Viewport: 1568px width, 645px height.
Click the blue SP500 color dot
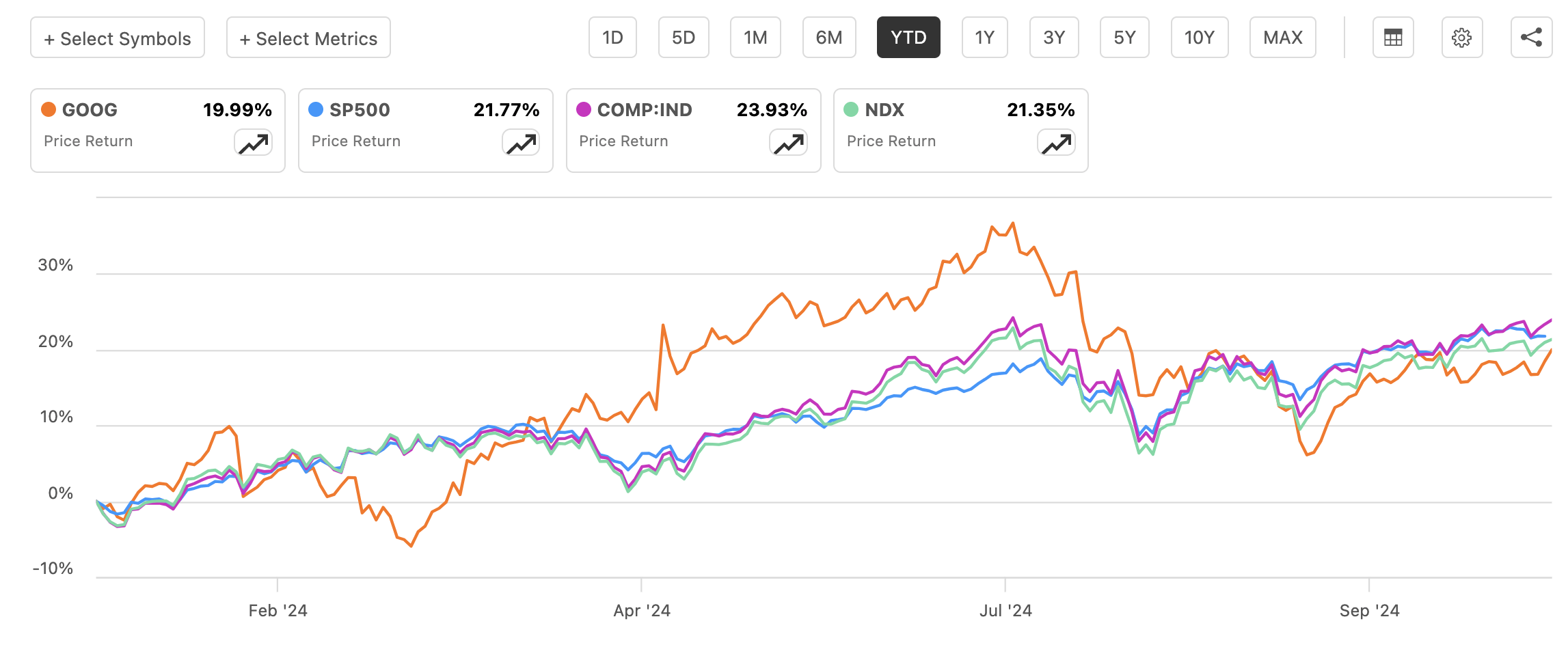point(316,109)
